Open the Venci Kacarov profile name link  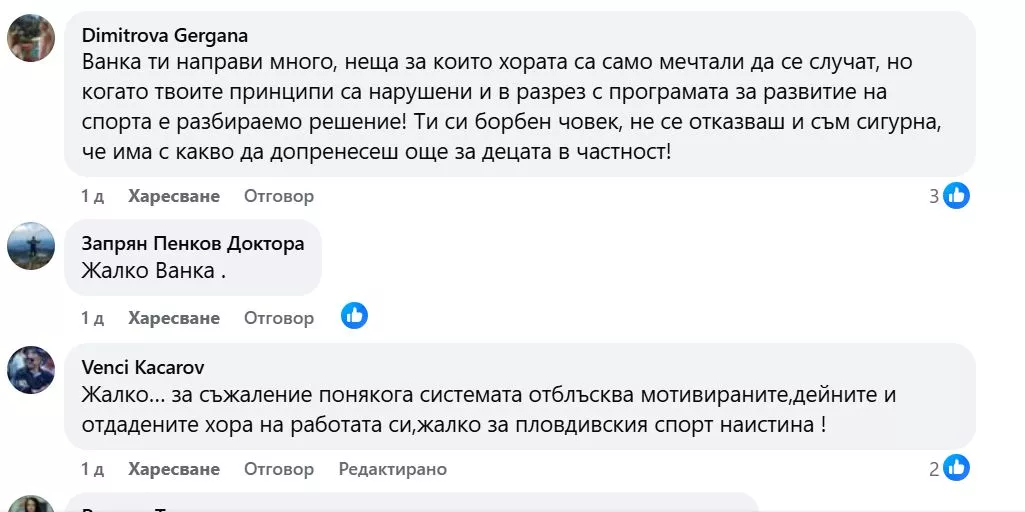point(143,367)
